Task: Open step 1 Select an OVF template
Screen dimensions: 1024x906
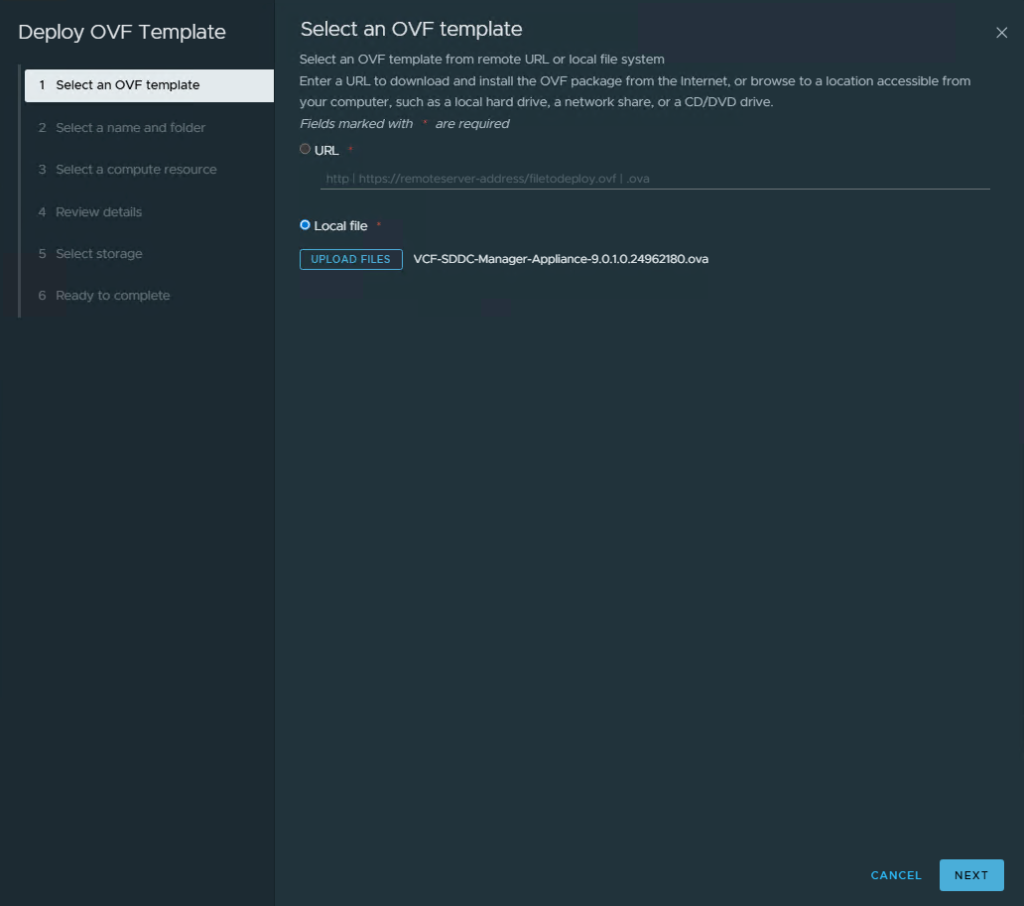Action: [128, 85]
